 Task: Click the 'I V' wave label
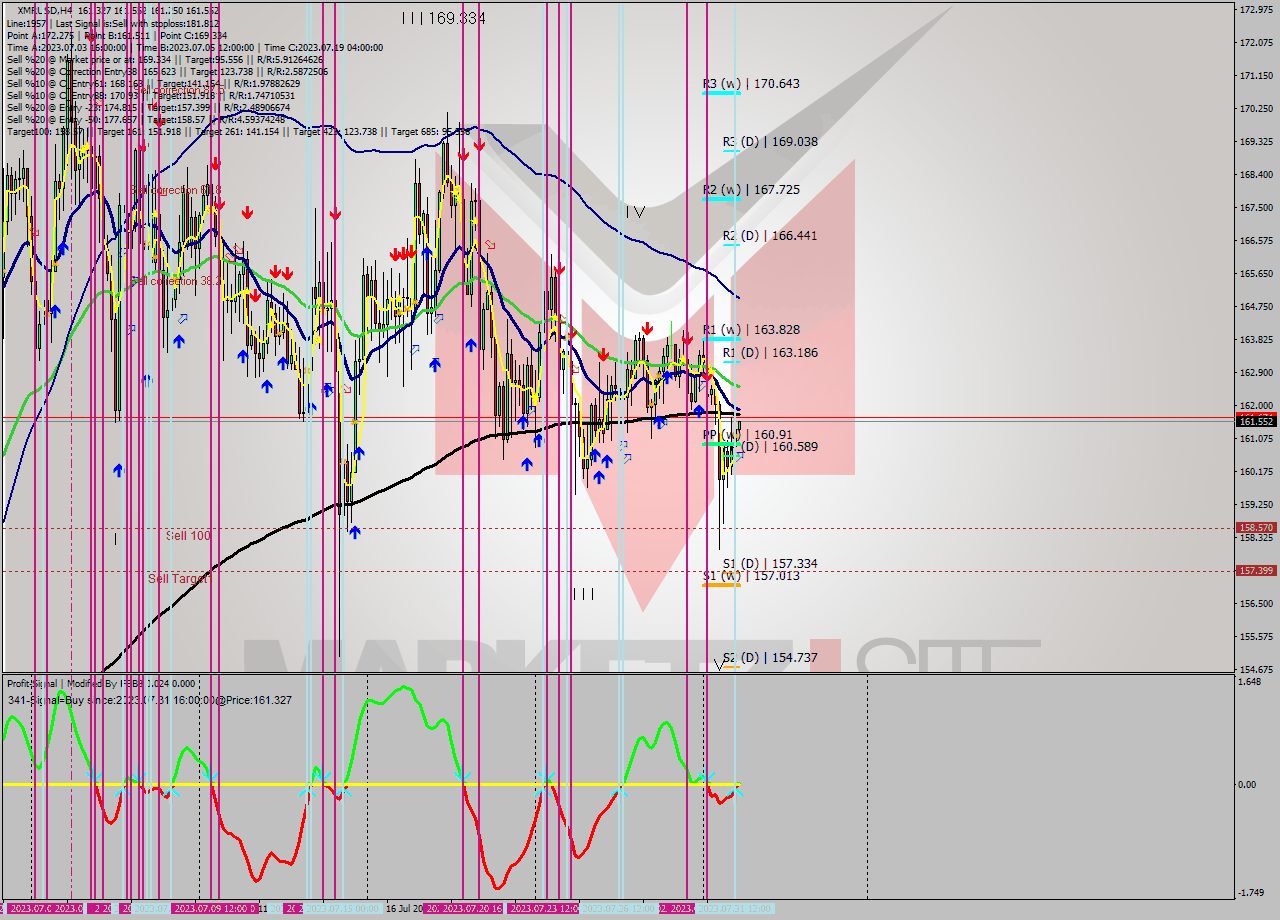click(635, 212)
